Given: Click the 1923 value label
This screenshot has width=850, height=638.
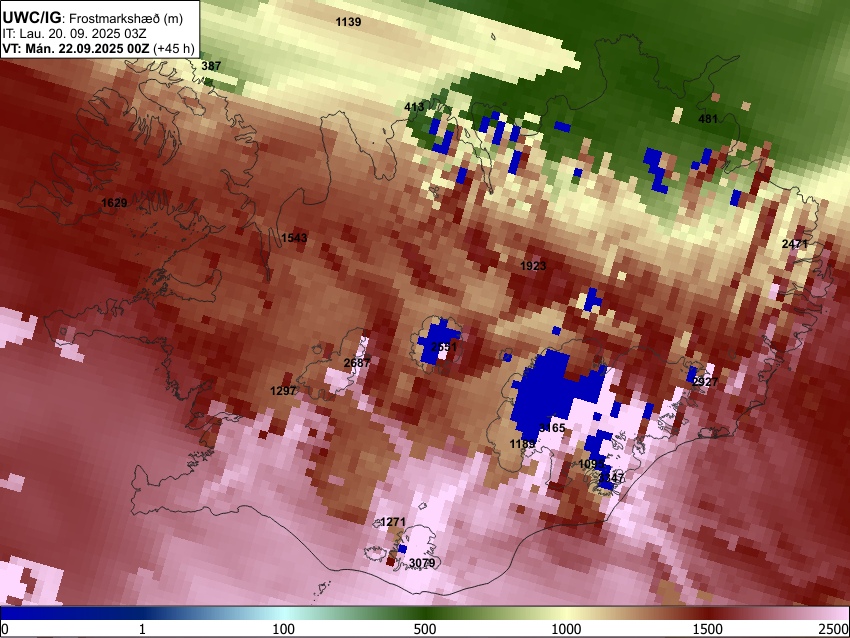Looking at the screenshot, I should 533,266.
